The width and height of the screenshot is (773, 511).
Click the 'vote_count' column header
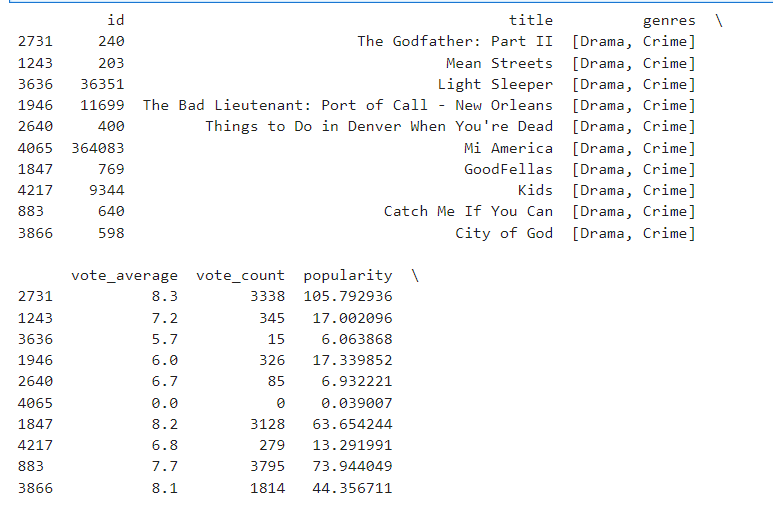pos(240,275)
